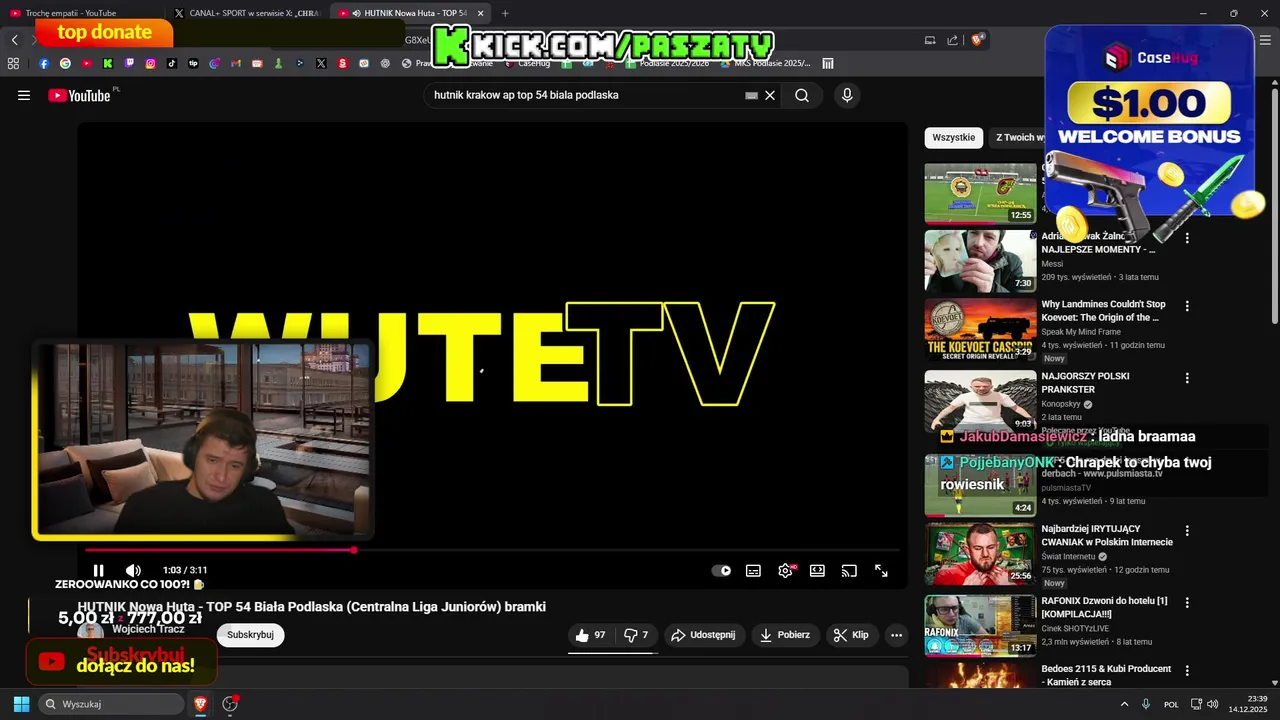Viewport: 1280px width, 720px height.
Task: Show hidden system tray icons chevron
Action: [x=1124, y=704]
